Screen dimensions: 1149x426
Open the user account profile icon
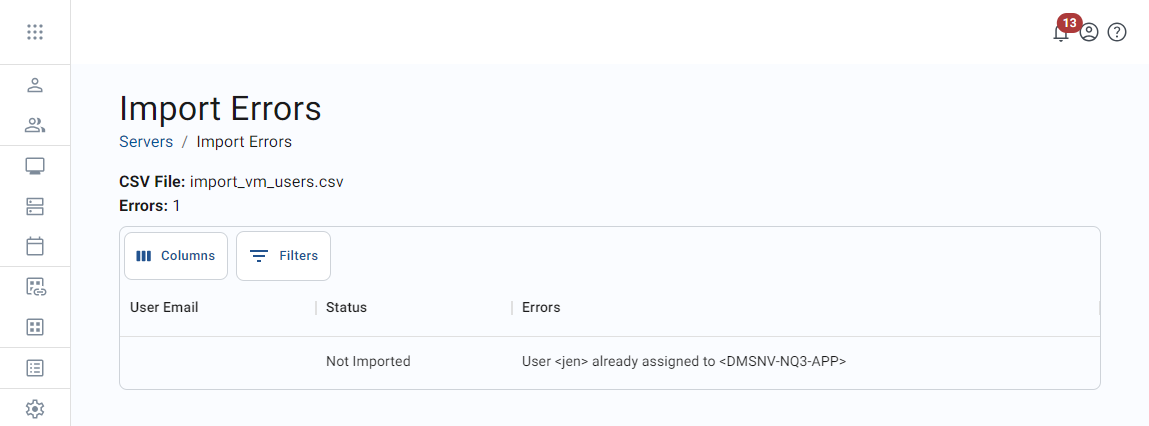click(x=1089, y=32)
